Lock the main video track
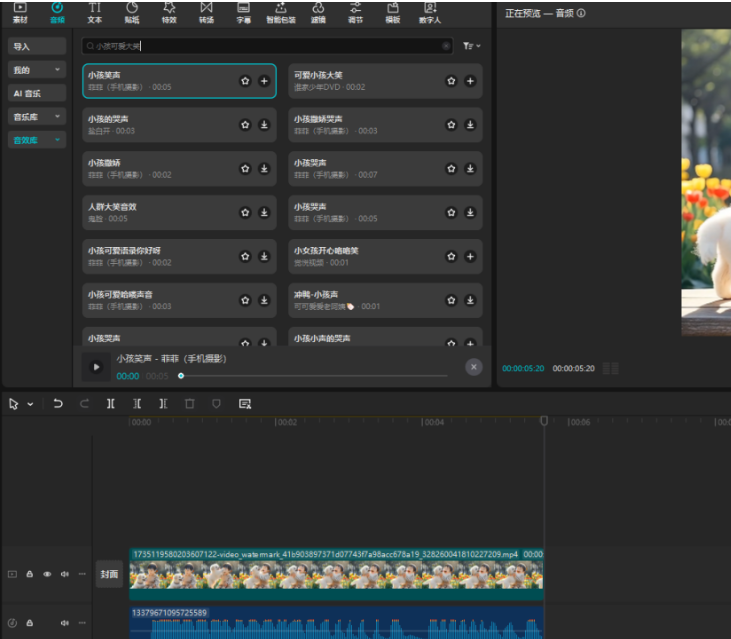The width and height of the screenshot is (731, 639). coord(30,574)
